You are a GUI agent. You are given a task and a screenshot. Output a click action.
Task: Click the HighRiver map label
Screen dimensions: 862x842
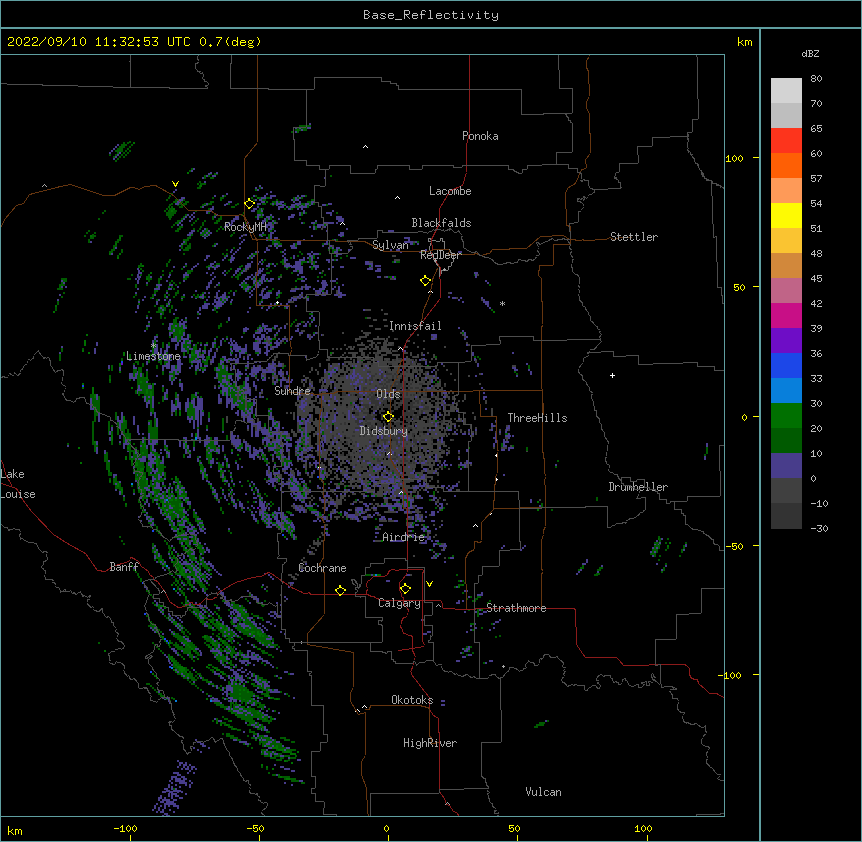[430, 743]
